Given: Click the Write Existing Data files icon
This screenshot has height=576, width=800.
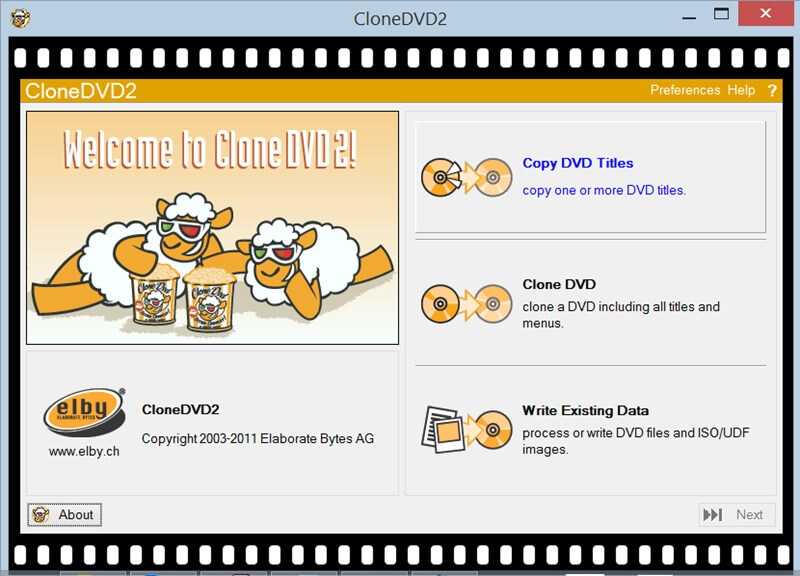Looking at the screenshot, I should coord(466,429).
